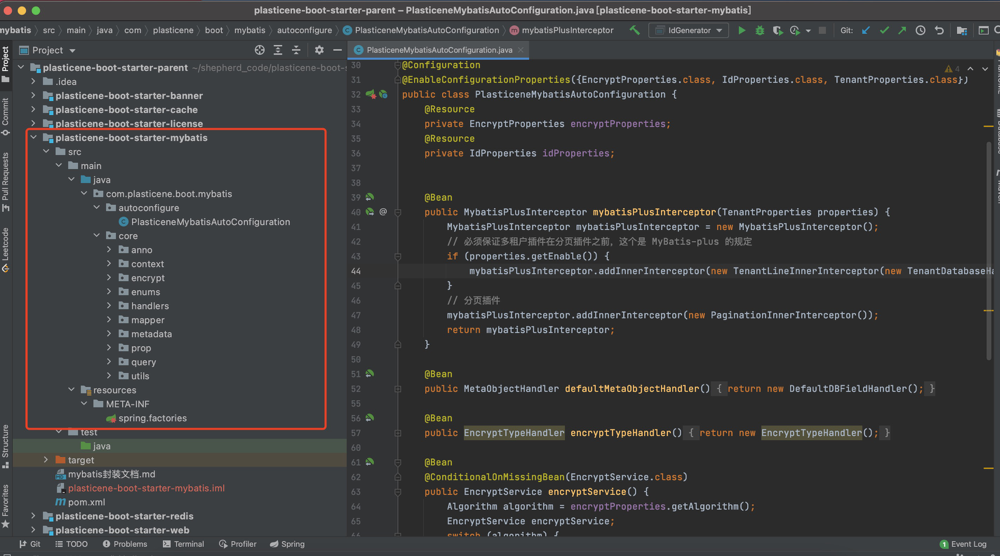Collapse all in Project panel
Viewport: 1000px width, 556px height.
[x=296, y=50]
